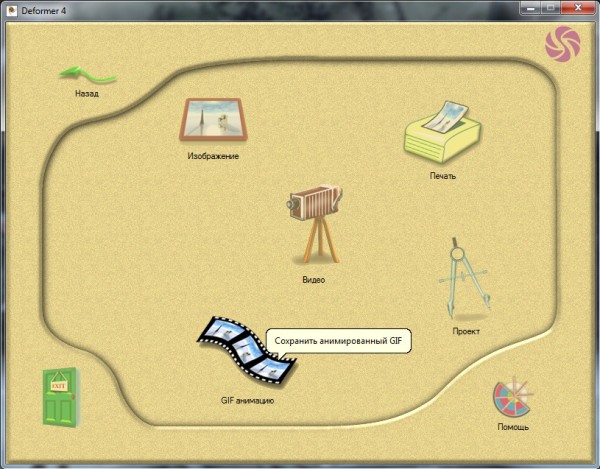Screen dimensions: 600x469
Task: Close the Deformer 4 window
Action: [579, 8]
